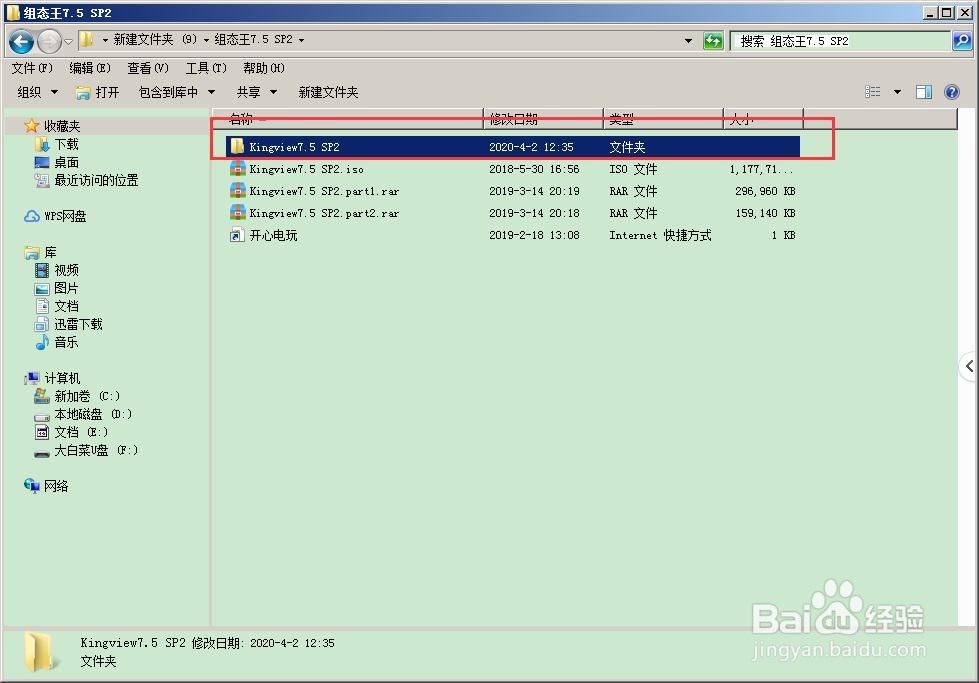This screenshot has height=683, width=979.
Task: Click Internet 快捷方式 type cell
Action: click(x=661, y=235)
